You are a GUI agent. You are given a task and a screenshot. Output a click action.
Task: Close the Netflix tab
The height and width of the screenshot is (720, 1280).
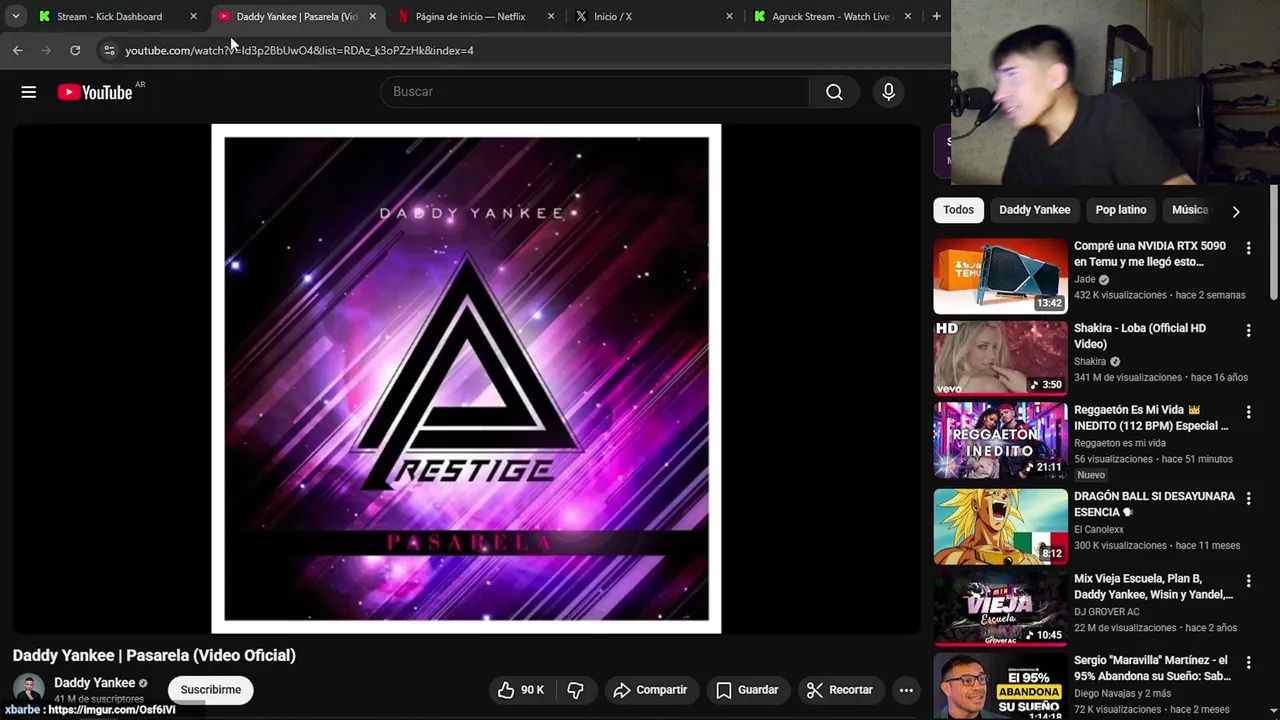pyautogui.click(x=550, y=16)
